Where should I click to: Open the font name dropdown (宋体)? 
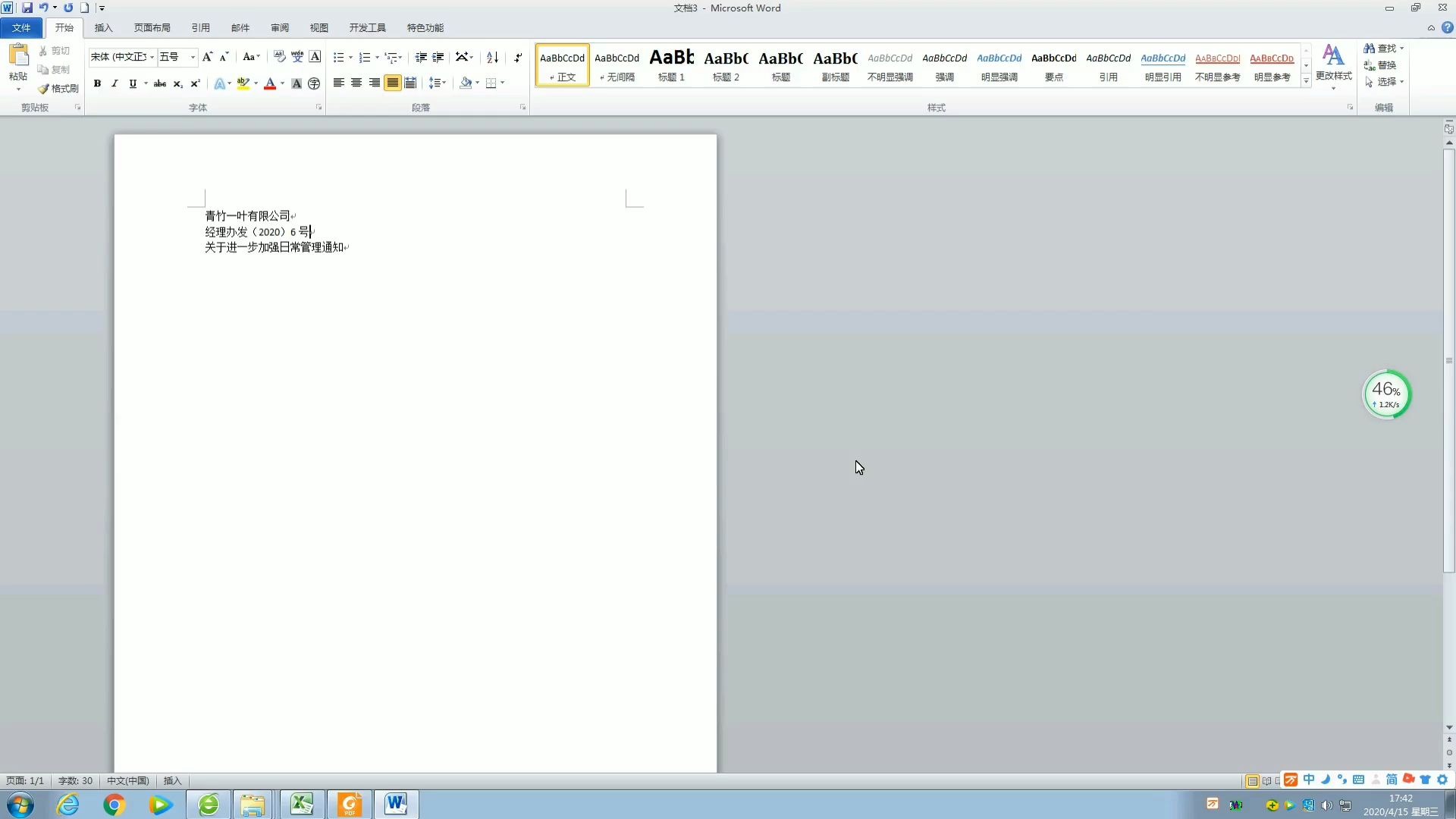point(152,57)
